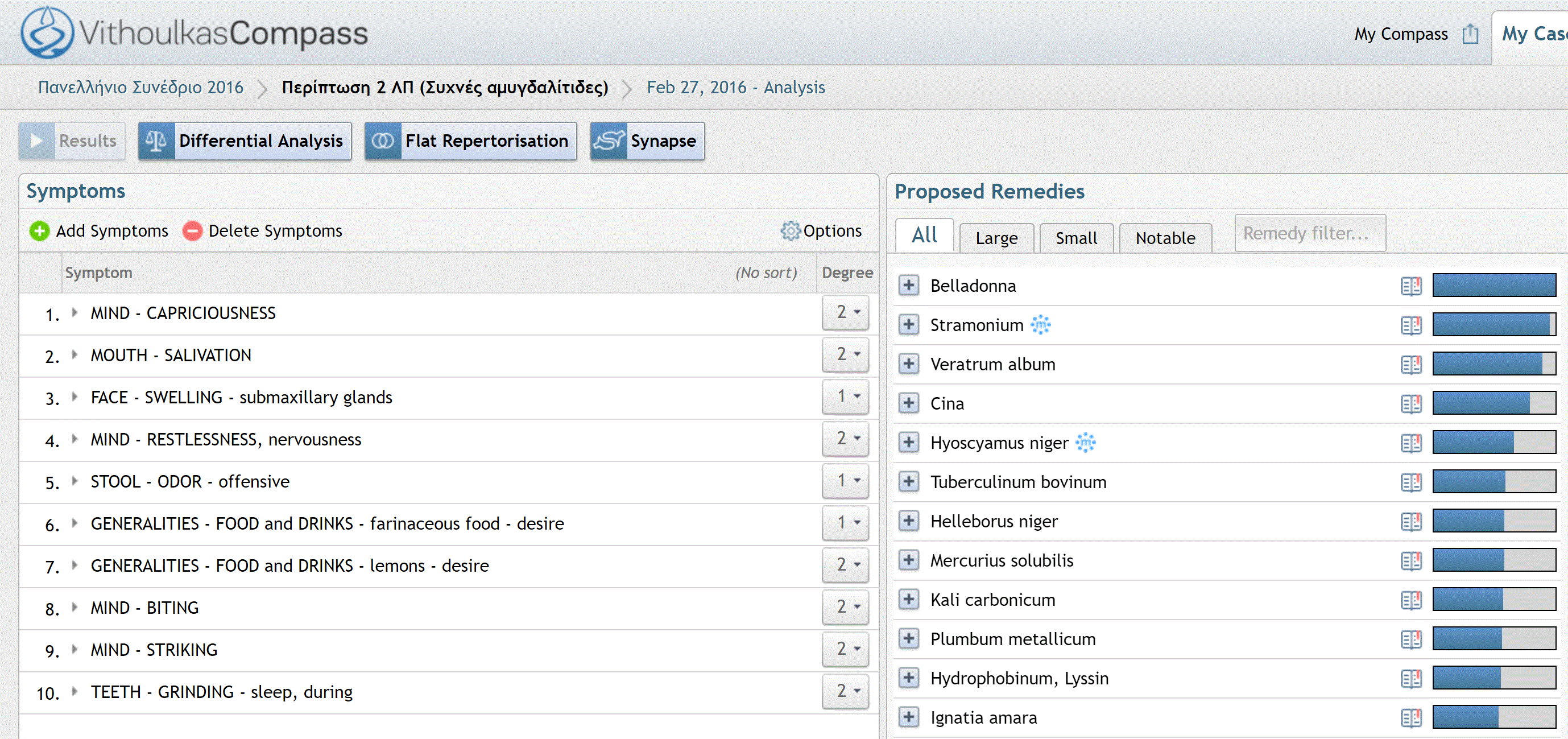Open the Options gear icon
Viewport: 1568px width, 739px height.
(790, 231)
